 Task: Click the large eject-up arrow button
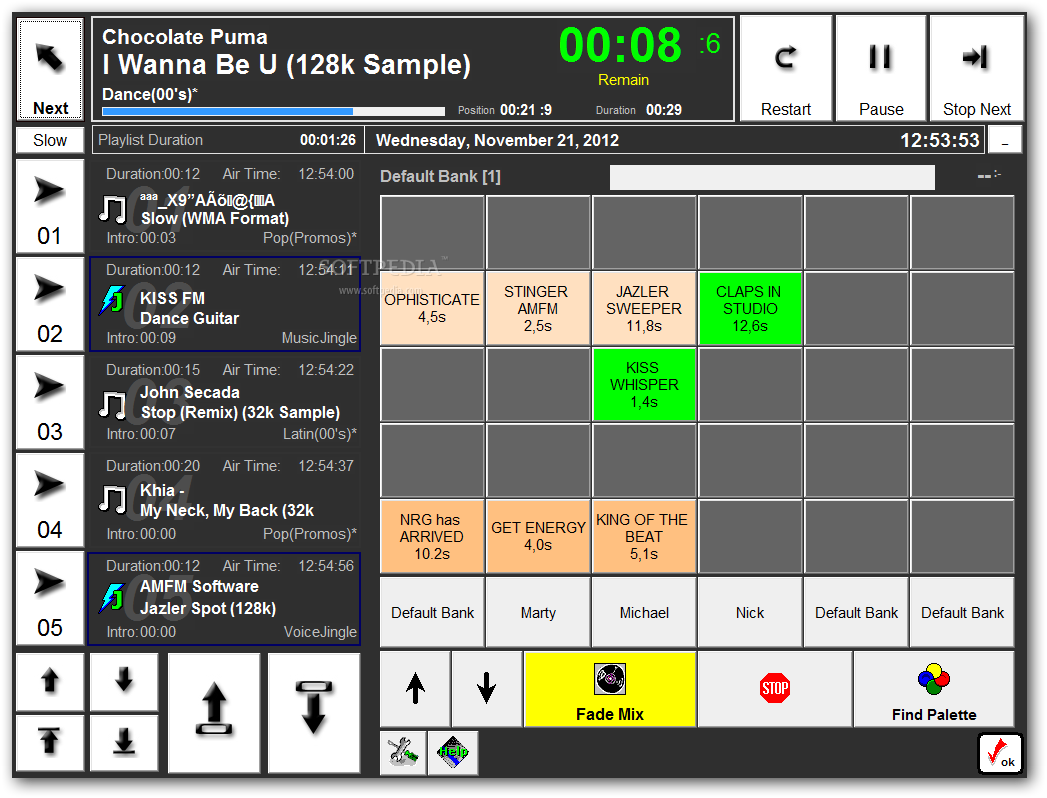pos(214,713)
